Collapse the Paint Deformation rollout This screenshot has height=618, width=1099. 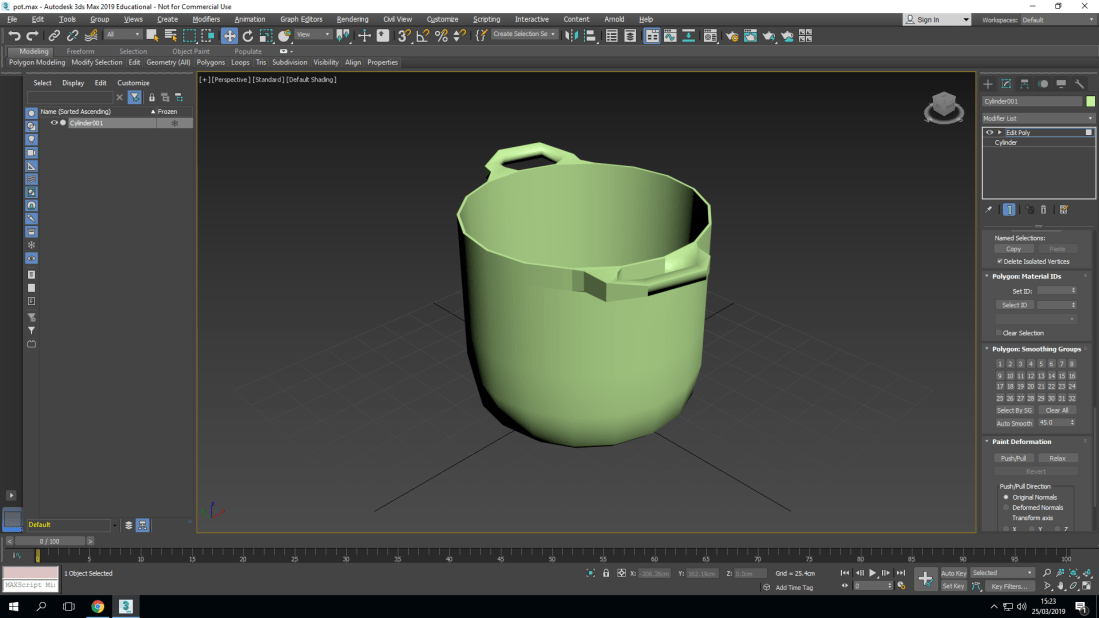(1021, 441)
